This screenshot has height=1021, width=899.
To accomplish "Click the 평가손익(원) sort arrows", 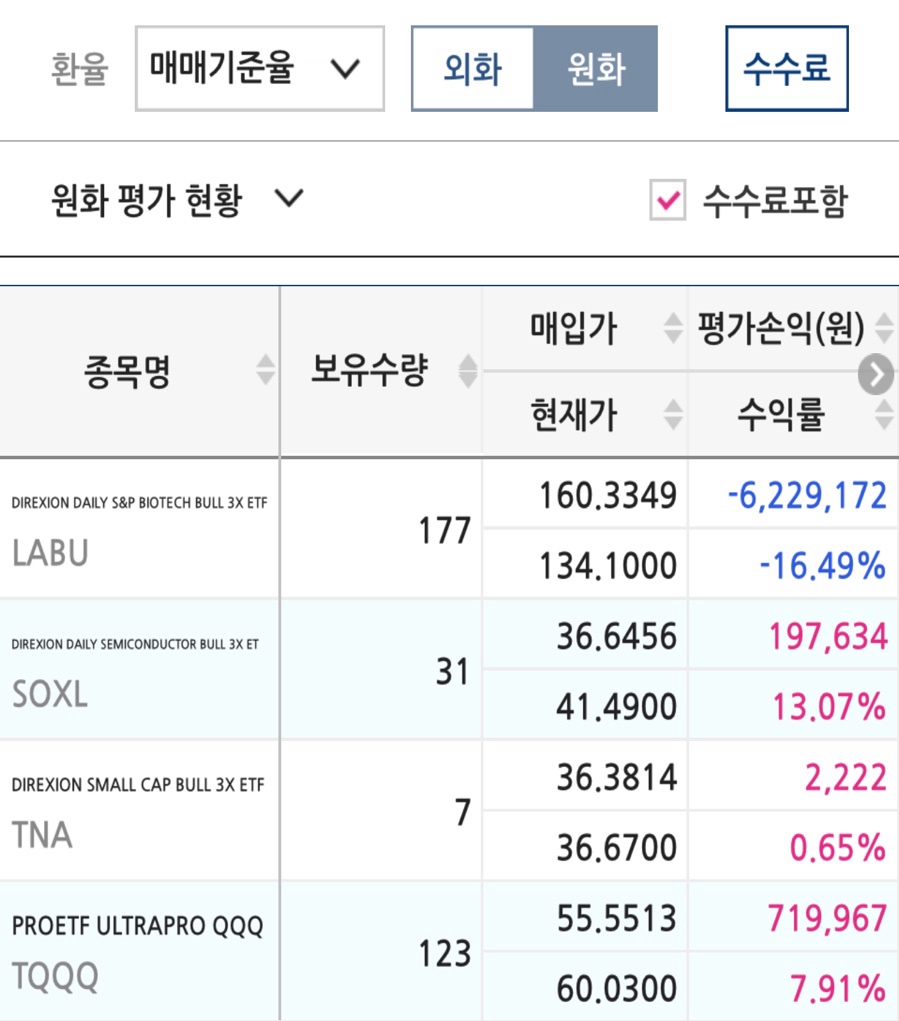I will [884, 328].
